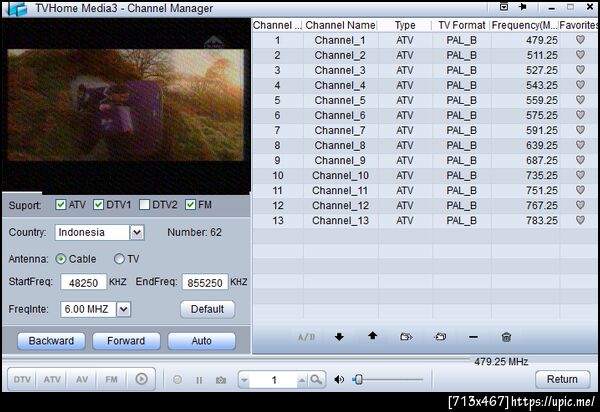Viewport: 600px width, 412px height.
Task: Click channel number down arrow
Action: [244, 380]
